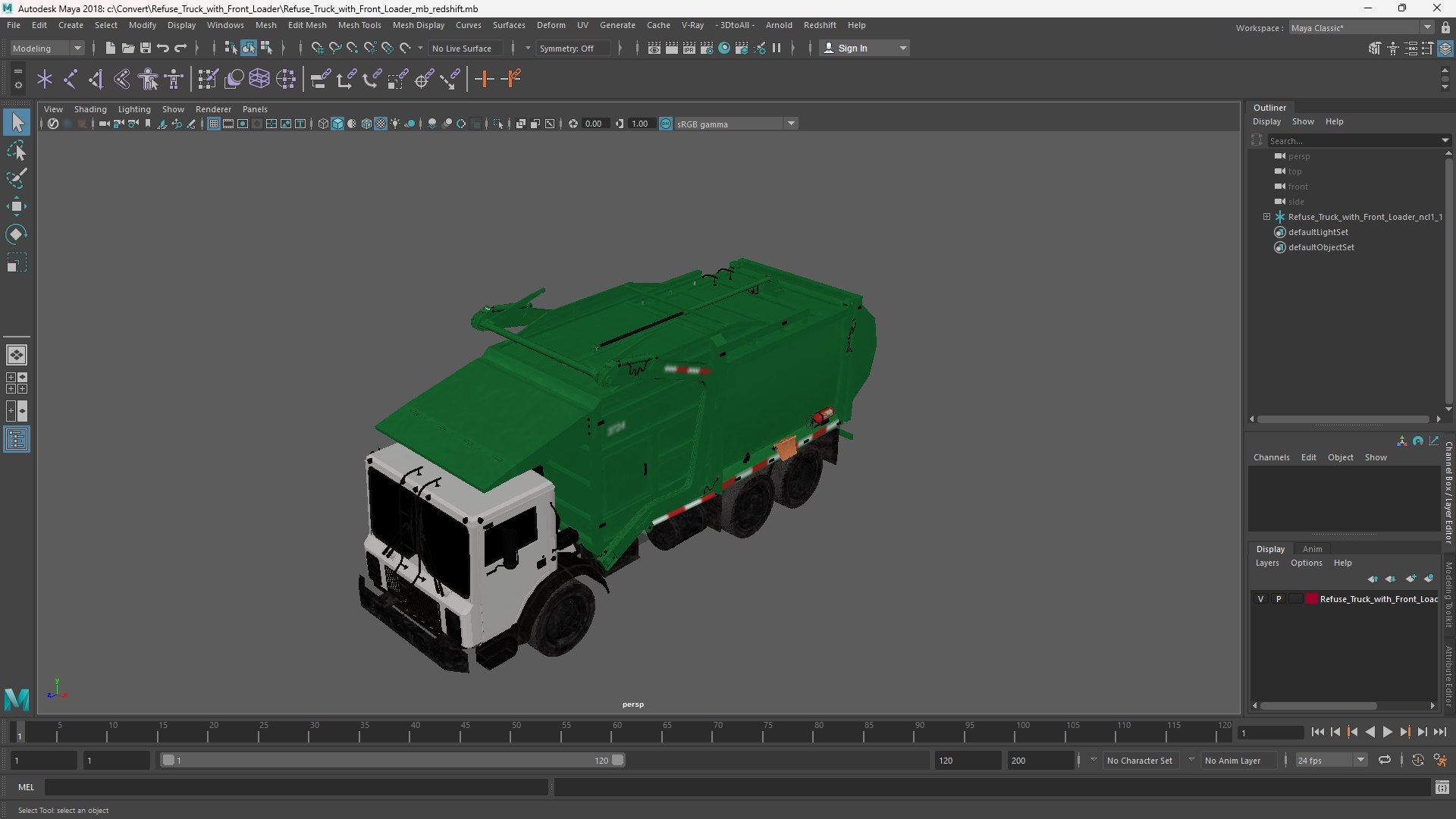Open the 24 fps frame rate dropdown
The image size is (1456, 819).
click(1330, 760)
